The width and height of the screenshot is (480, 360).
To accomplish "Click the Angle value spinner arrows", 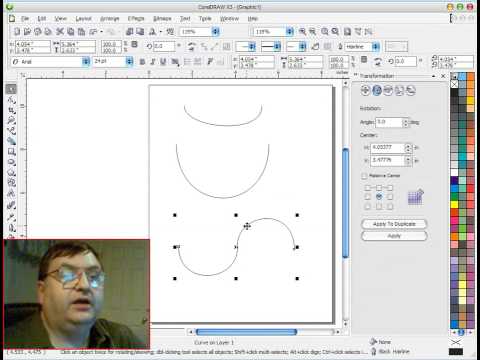I will [405, 123].
